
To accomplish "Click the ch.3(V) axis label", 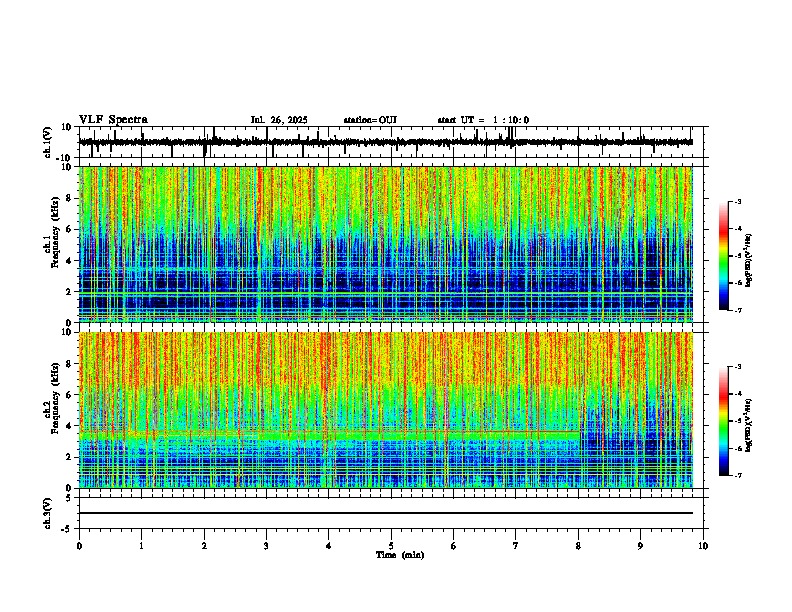I will pyautogui.click(x=48, y=513).
